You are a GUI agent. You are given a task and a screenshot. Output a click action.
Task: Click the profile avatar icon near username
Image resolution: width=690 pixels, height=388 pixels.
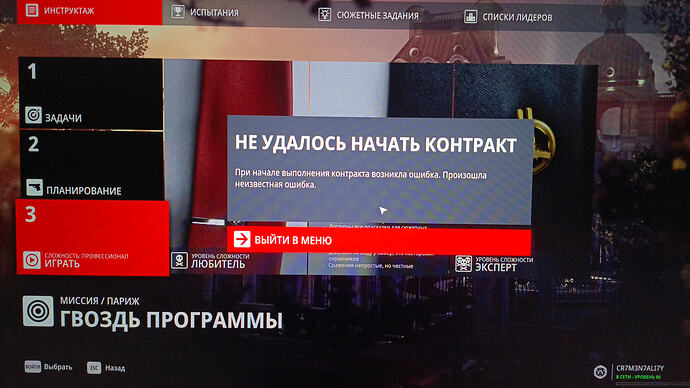[x=600, y=372]
